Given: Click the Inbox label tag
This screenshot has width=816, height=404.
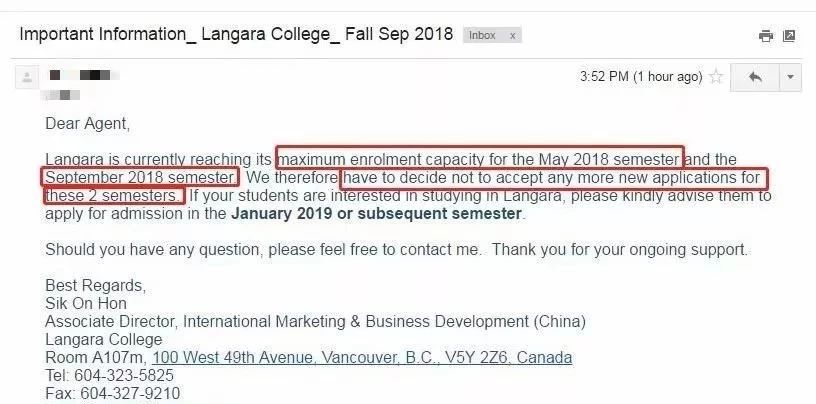Looking at the screenshot, I should (482, 35).
